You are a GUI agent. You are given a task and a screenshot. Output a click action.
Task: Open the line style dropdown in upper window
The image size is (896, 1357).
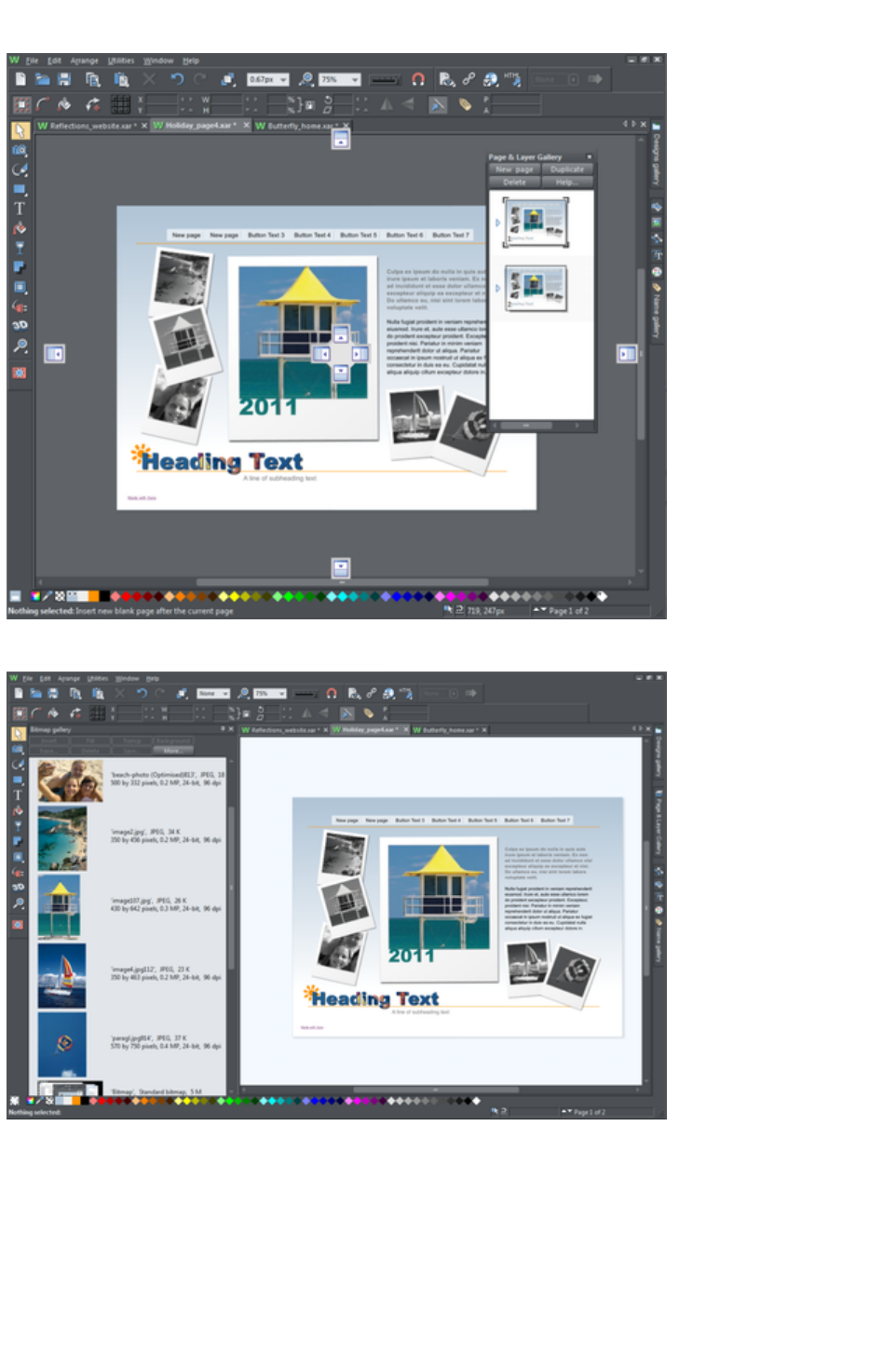387,80
